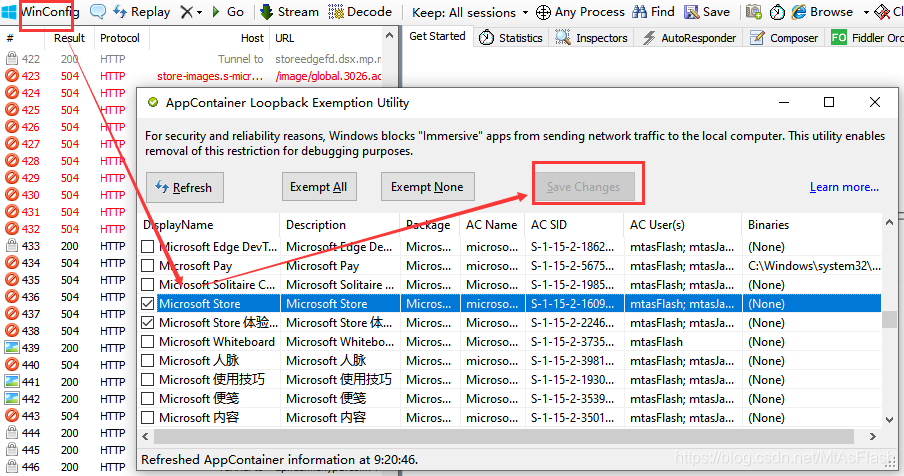Click the Go resume button
The image size is (904, 476).
click(x=228, y=12)
